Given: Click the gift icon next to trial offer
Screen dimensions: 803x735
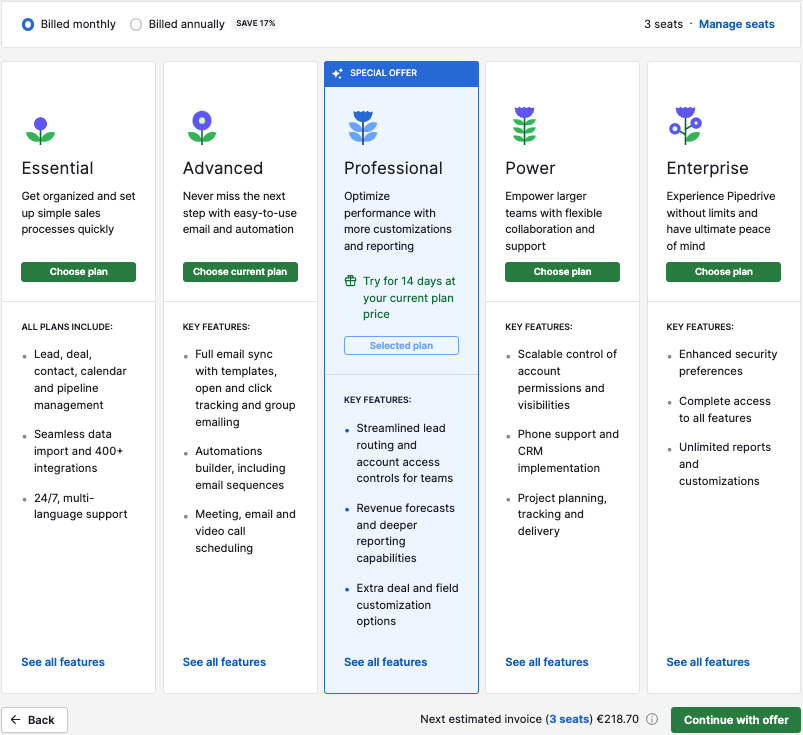Looking at the screenshot, I should (350, 281).
